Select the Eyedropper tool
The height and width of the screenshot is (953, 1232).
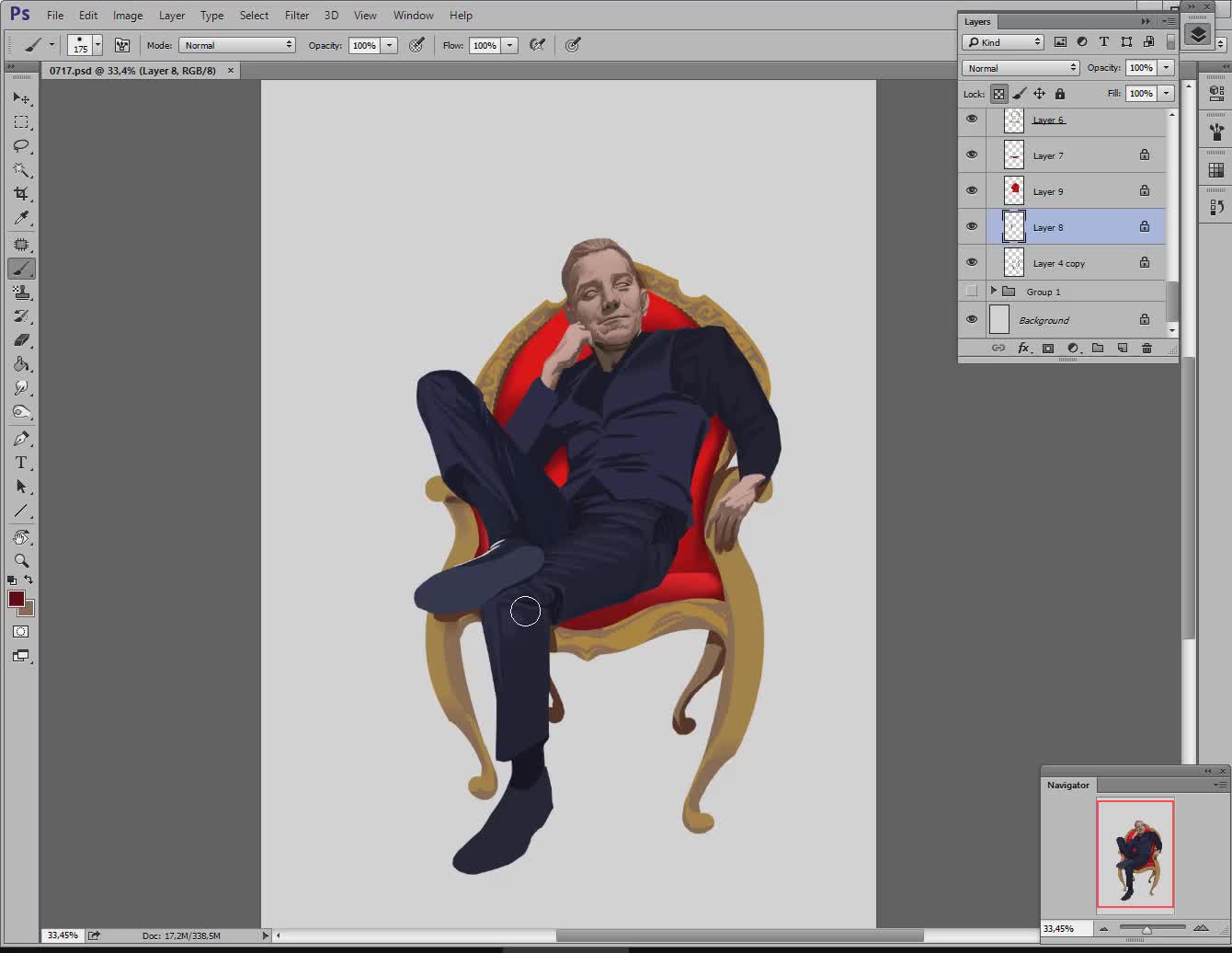[x=21, y=218]
